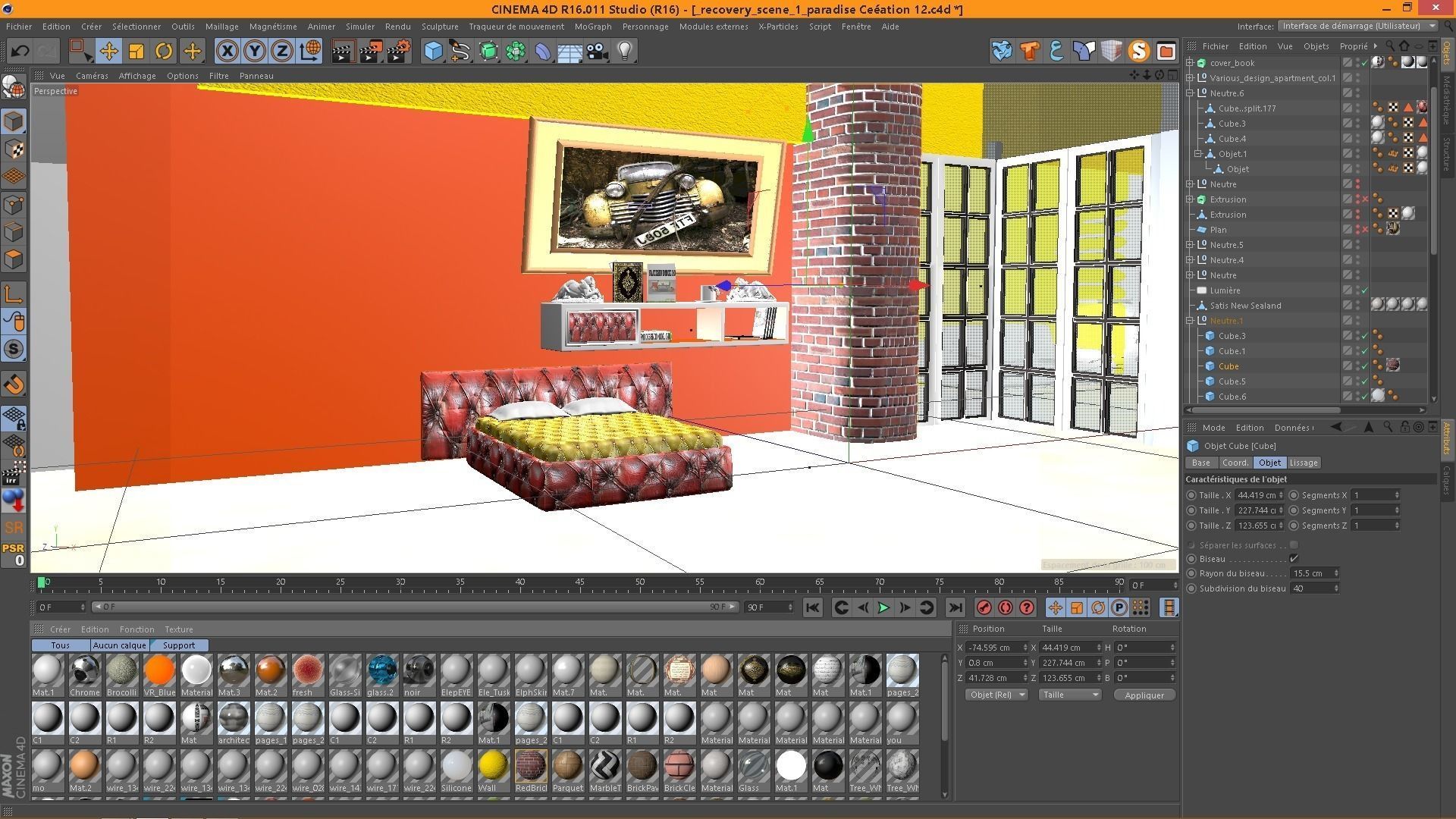Click the Render to Picture Viewer icon
The width and height of the screenshot is (1456, 819).
pos(371,52)
